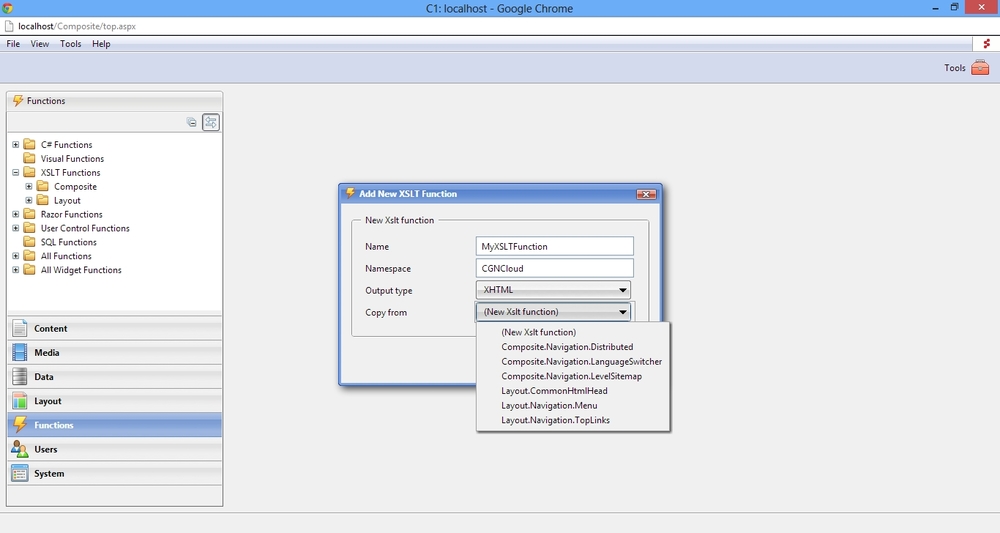The width and height of the screenshot is (1000, 533).
Task: Click the Users perspective people icon
Action: coord(20,449)
